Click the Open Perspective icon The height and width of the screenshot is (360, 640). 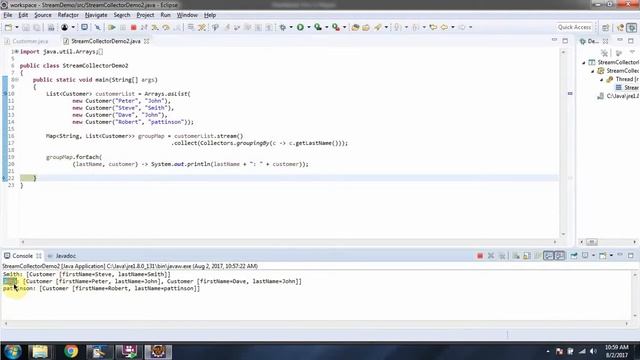point(605,27)
